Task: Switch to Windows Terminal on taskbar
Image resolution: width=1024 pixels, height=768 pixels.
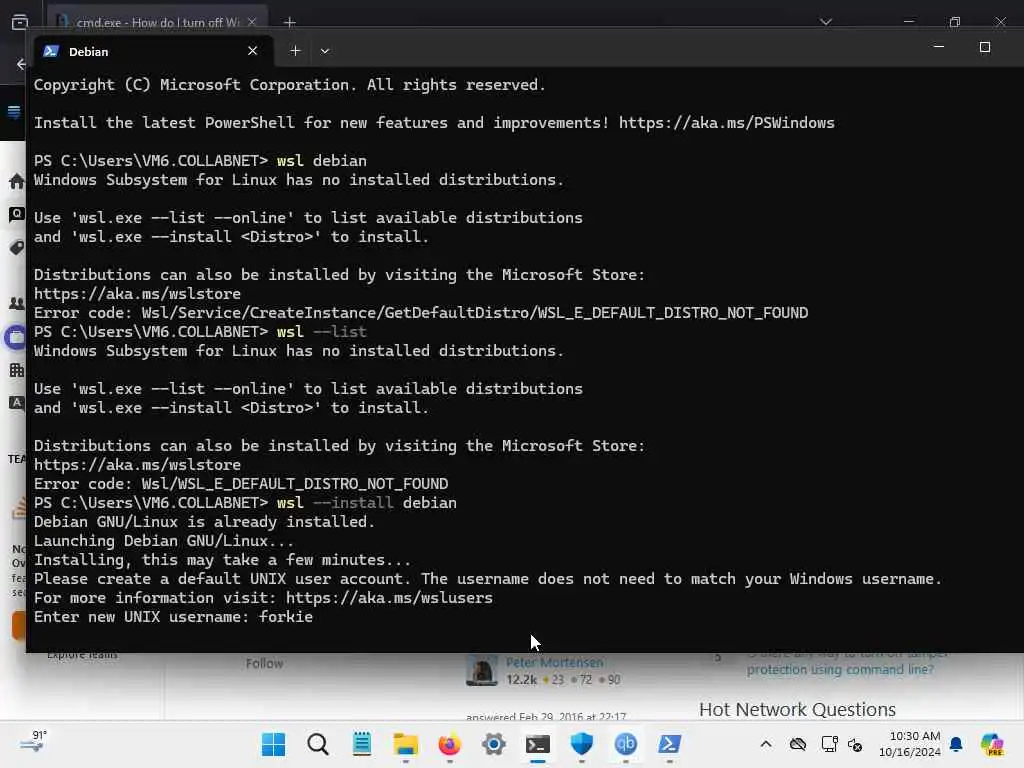Action: point(537,744)
